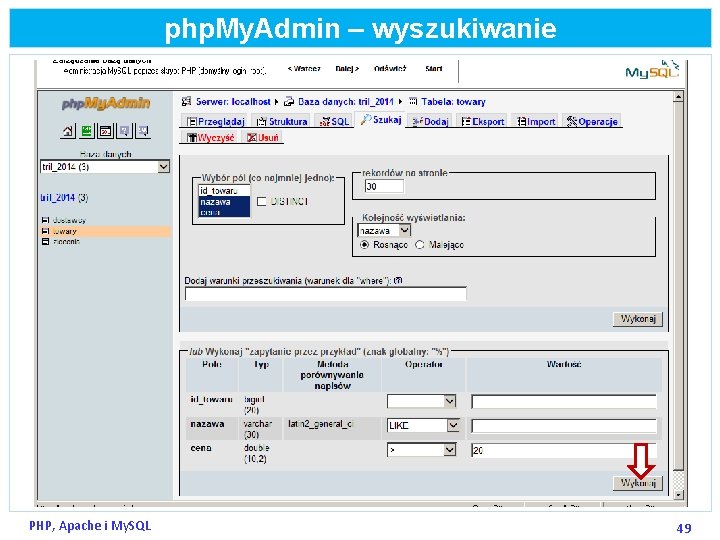Image resolution: width=720 pixels, height=540 pixels.
Task: Click the bigint (20) type text
Action: point(254,405)
